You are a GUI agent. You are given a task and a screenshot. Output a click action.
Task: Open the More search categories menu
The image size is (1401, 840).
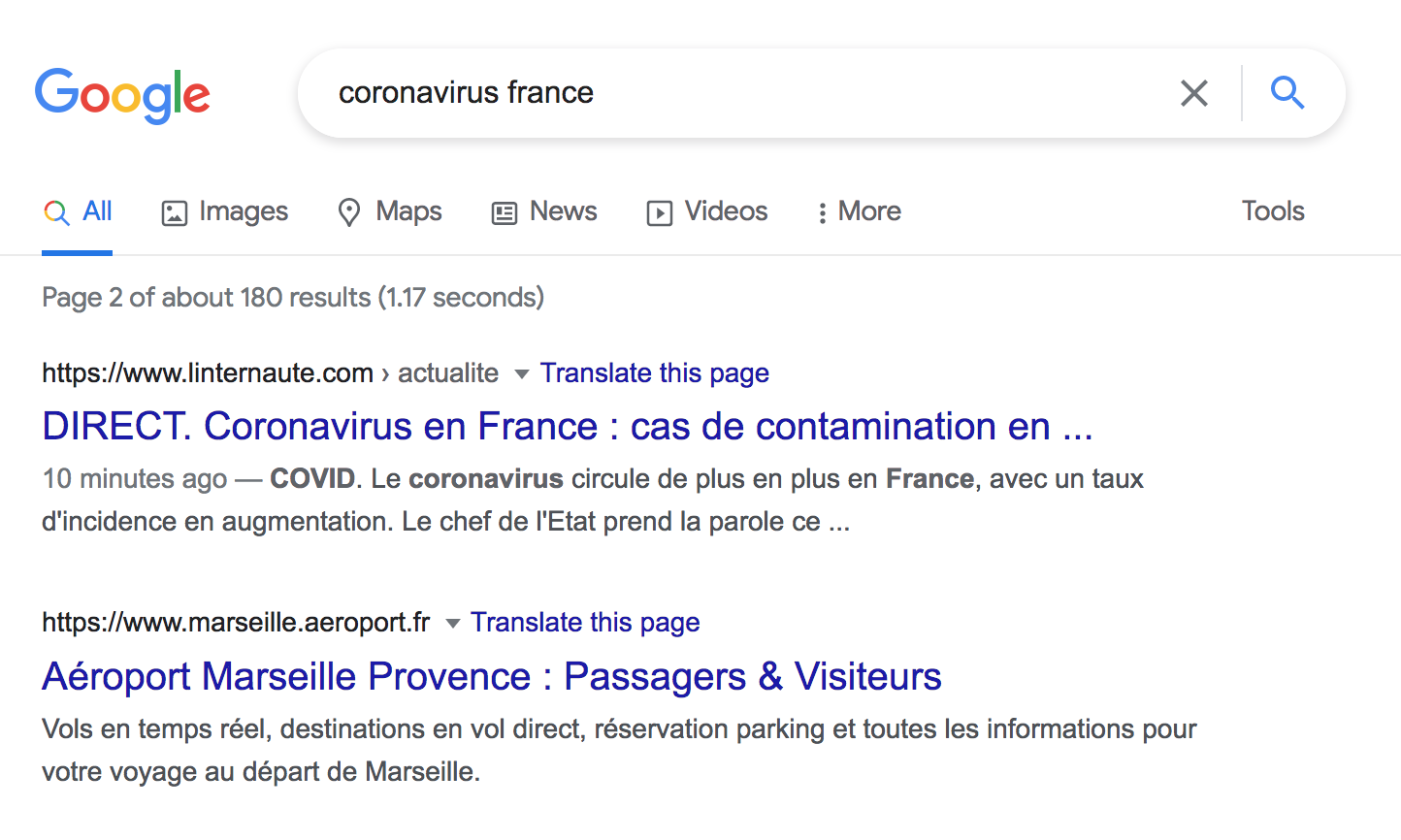coord(869,211)
